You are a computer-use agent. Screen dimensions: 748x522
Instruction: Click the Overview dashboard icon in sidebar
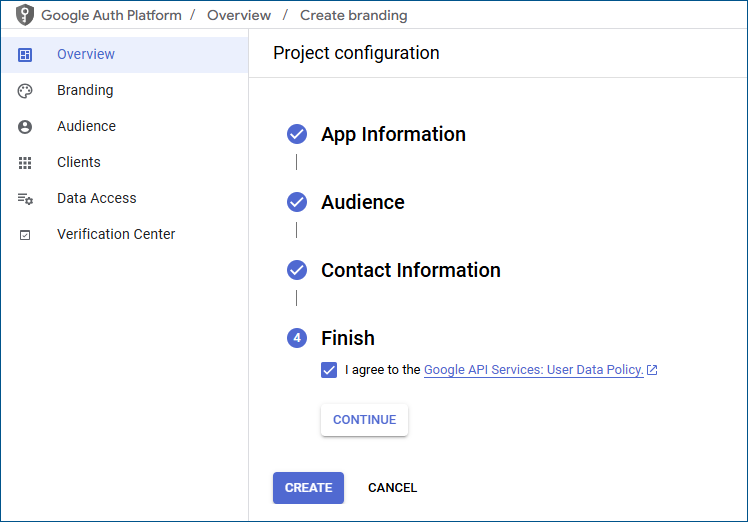(x=25, y=55)
